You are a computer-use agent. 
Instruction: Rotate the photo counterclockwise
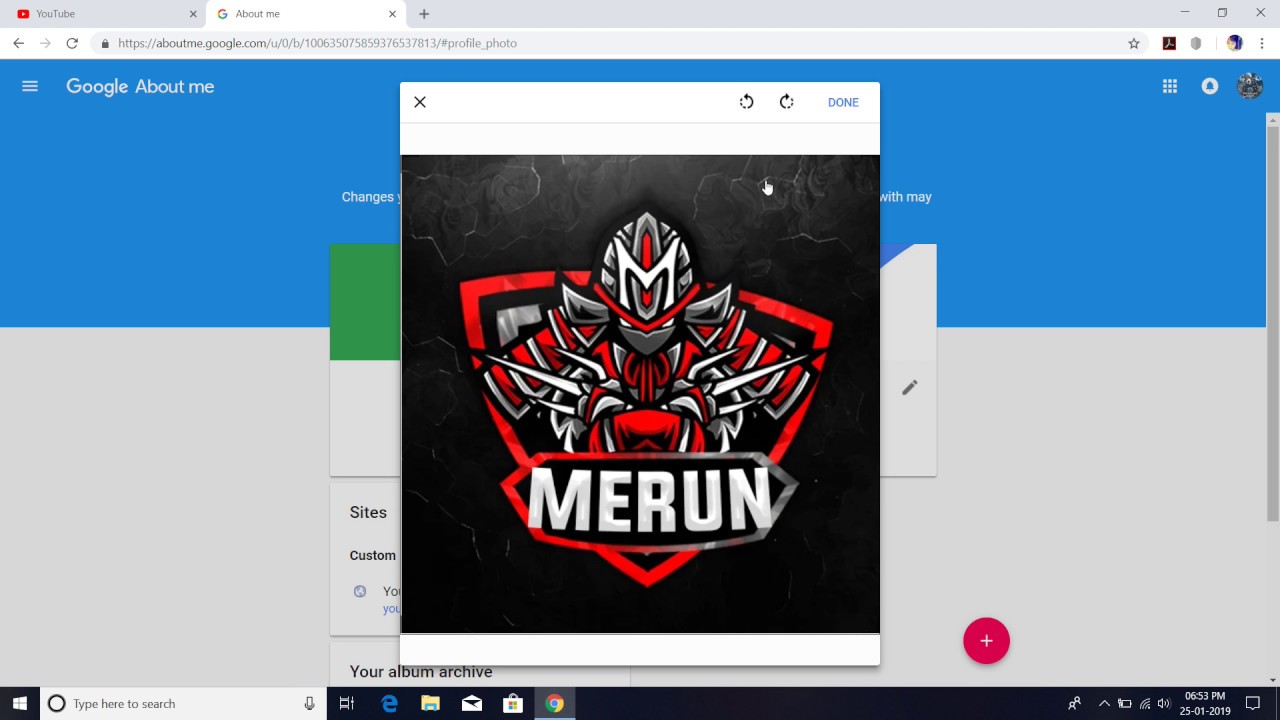[x=746, y=102]
